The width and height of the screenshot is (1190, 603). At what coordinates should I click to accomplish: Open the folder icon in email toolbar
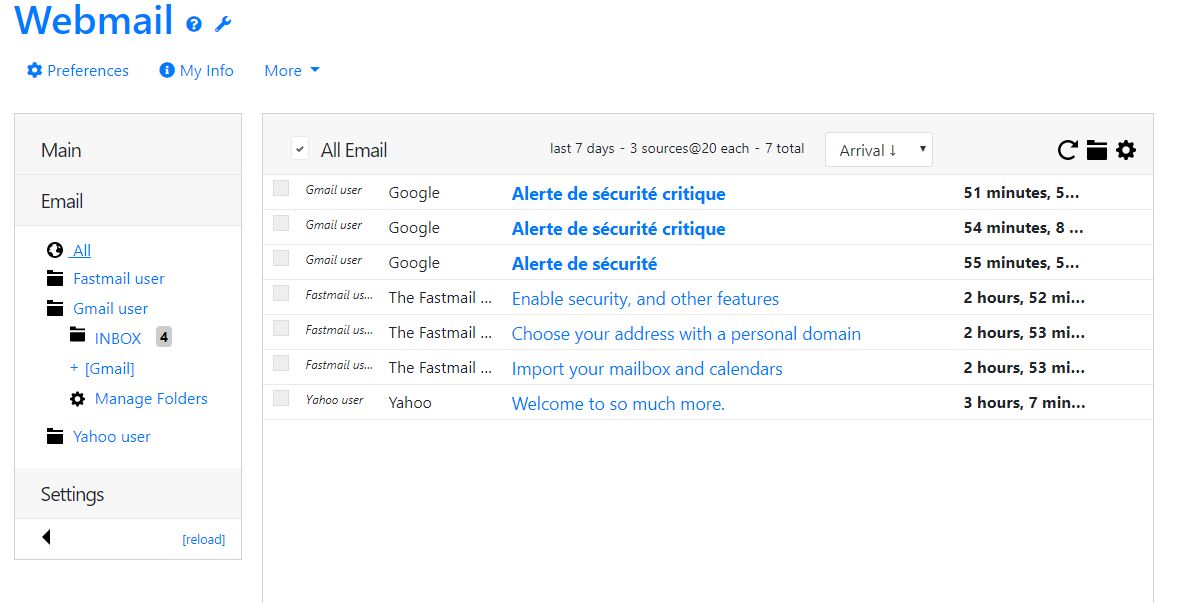click(x=1097, y=150)
